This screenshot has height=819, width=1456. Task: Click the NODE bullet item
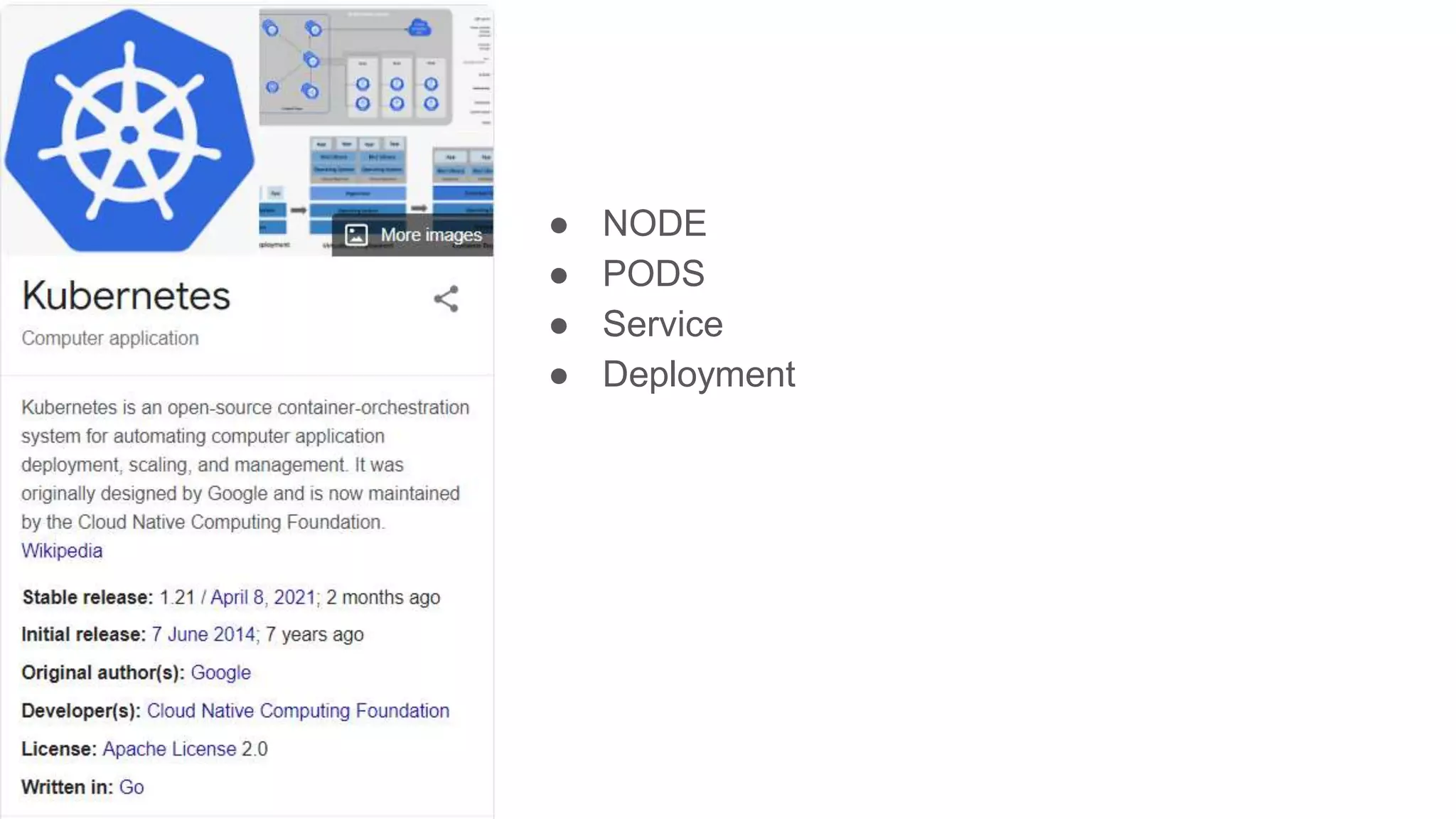click(x=654, y=223)
